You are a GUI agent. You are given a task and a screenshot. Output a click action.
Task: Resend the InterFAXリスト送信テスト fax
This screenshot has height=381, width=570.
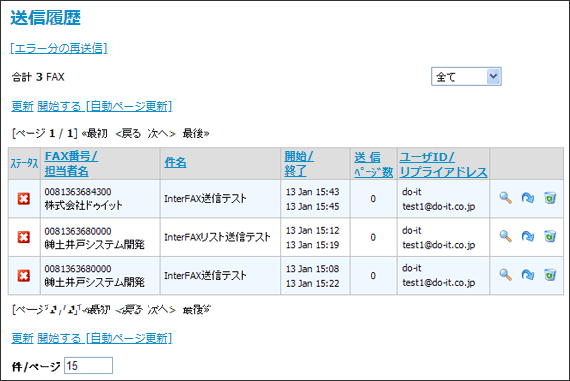[x=527, y=236]
